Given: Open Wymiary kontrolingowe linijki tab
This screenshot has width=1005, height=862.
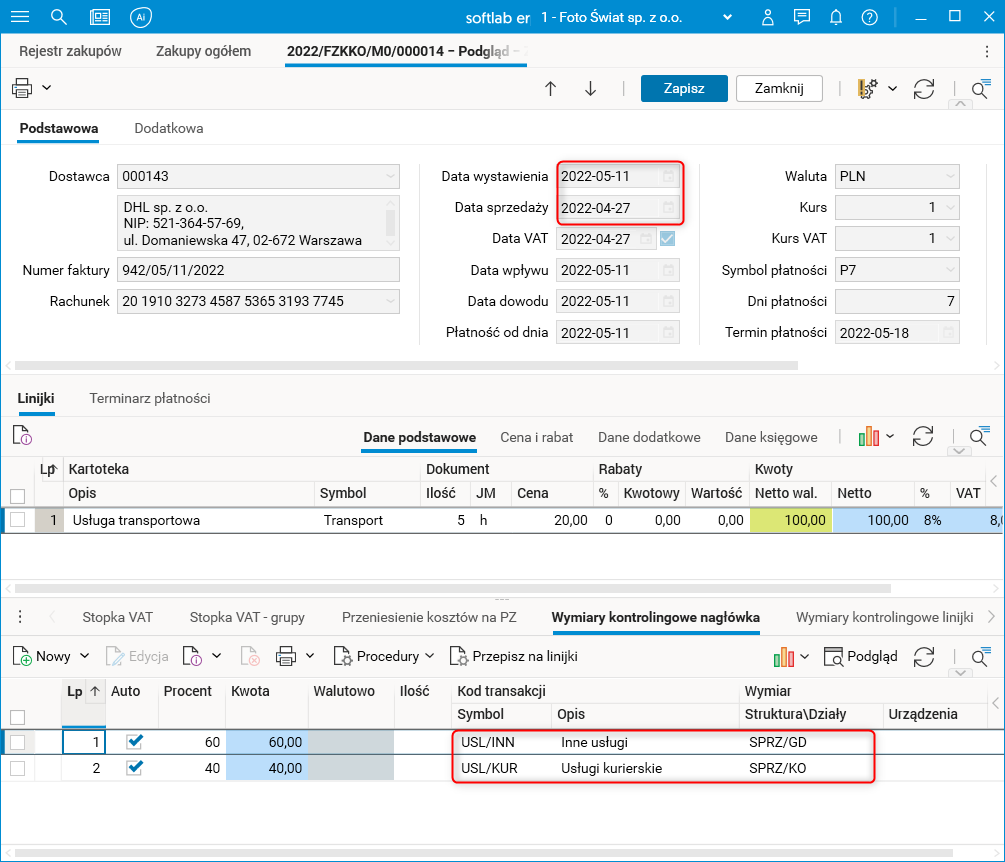Looking at the screenshot, I should [885, 617].
